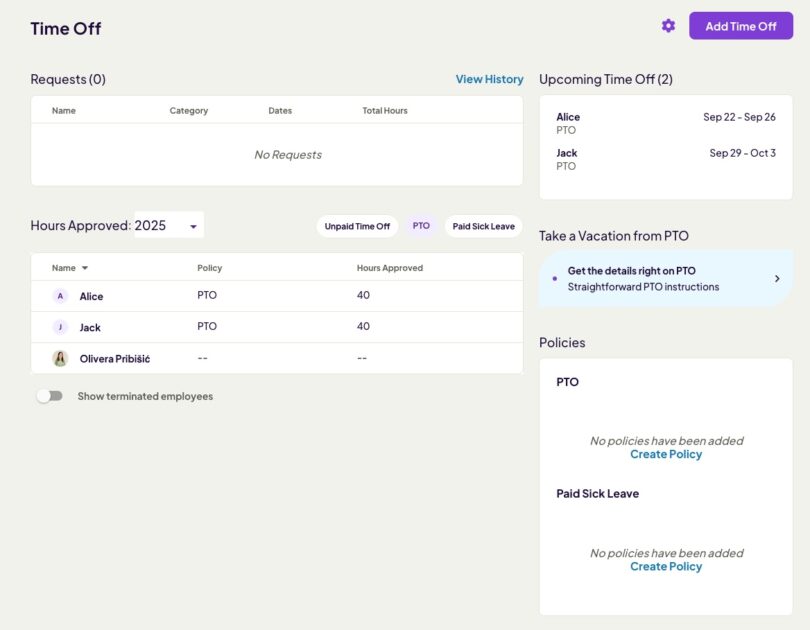Create Policy under Paid Sick Leave
Image resolution: width=810 pixels, height=630 pixels.
point(666,566)
